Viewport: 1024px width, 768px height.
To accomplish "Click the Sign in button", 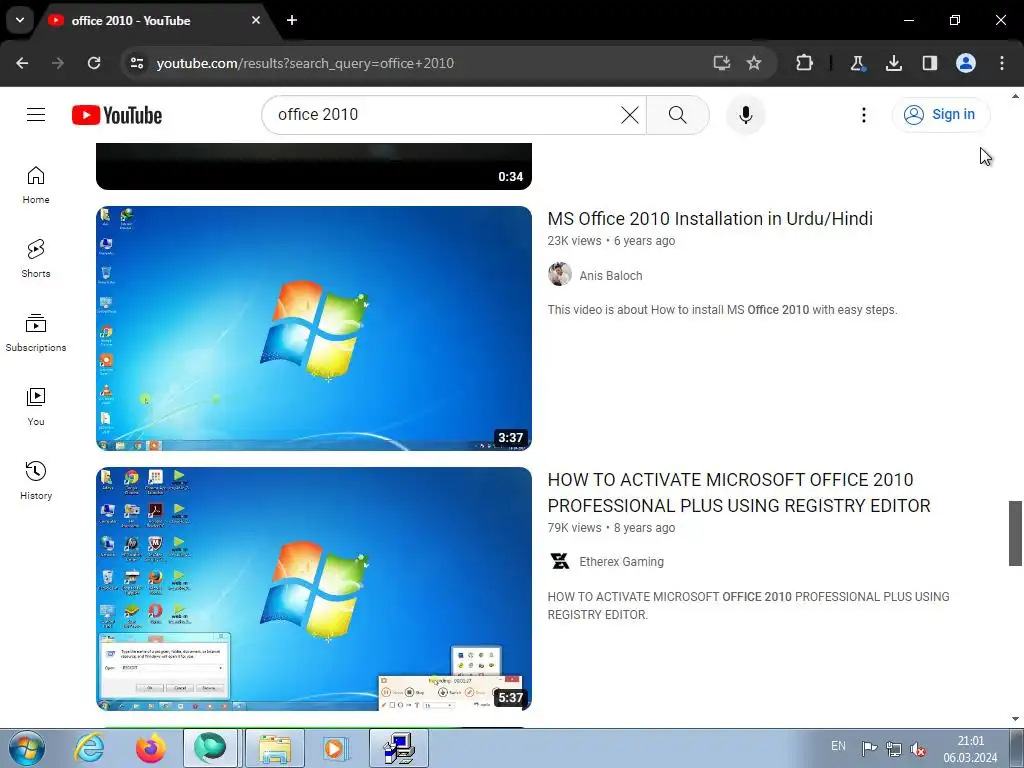I will (x=940, y=115).
